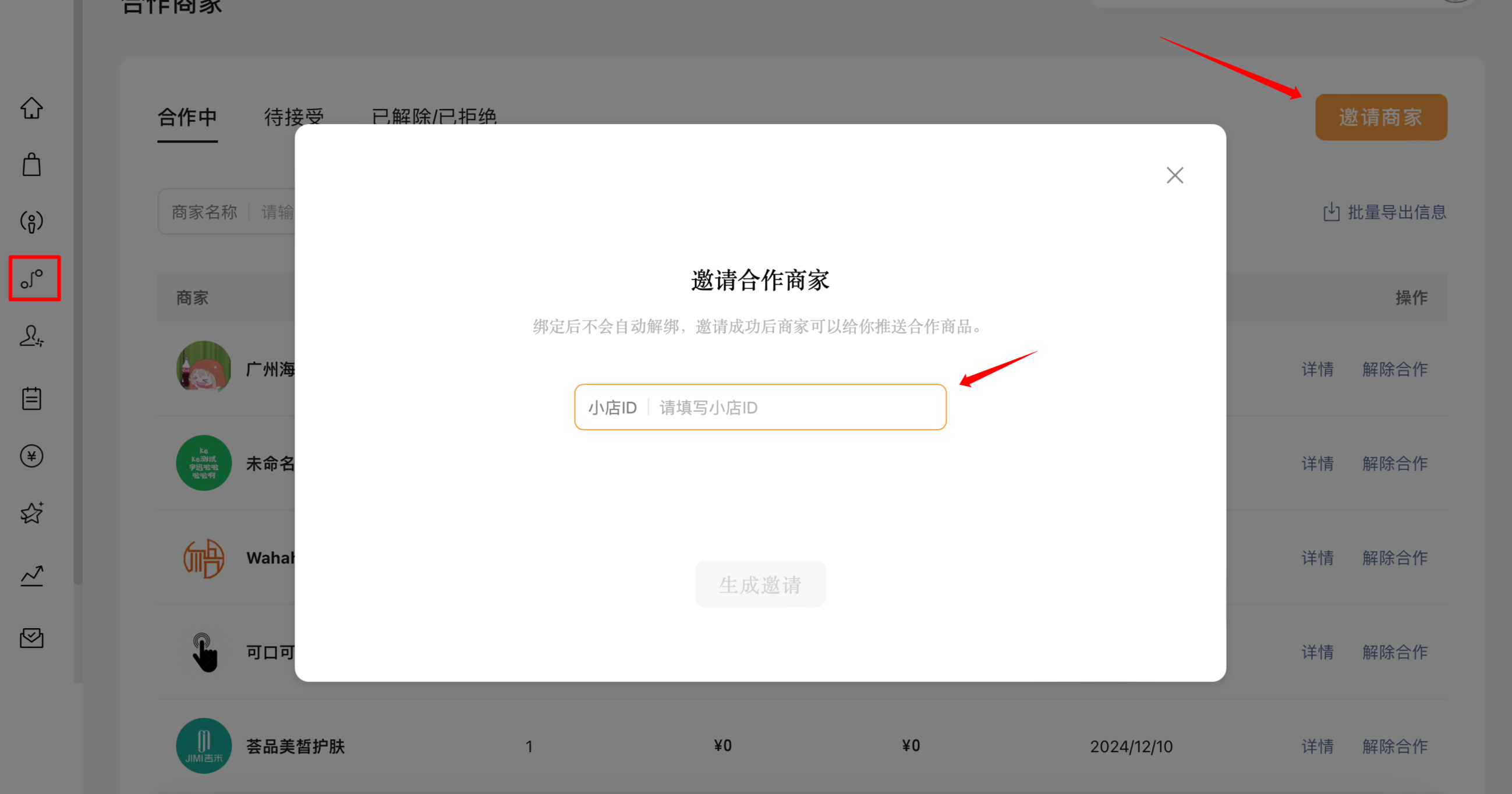Click the live broadcast sidebar icon
1512x794 pixels.
point(31,222)
